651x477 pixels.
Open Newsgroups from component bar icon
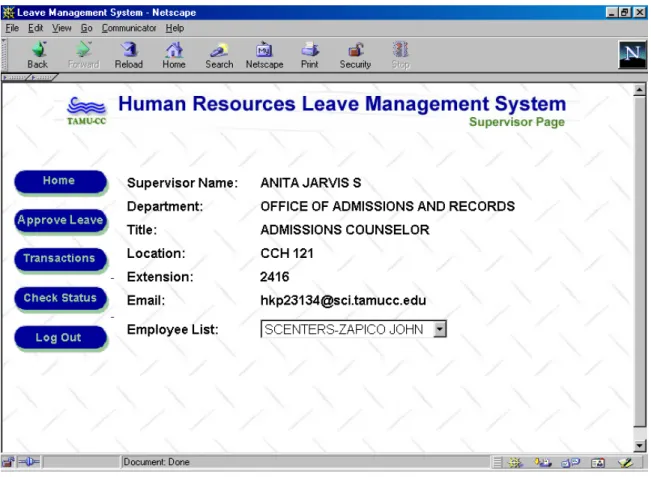(x=570, y=462)
